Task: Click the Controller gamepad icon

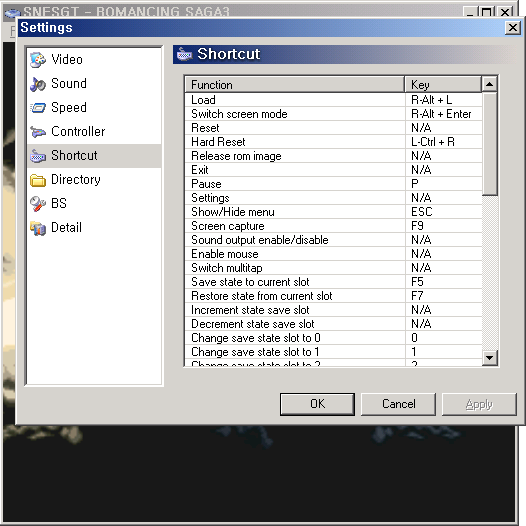Action: point(38,132)
